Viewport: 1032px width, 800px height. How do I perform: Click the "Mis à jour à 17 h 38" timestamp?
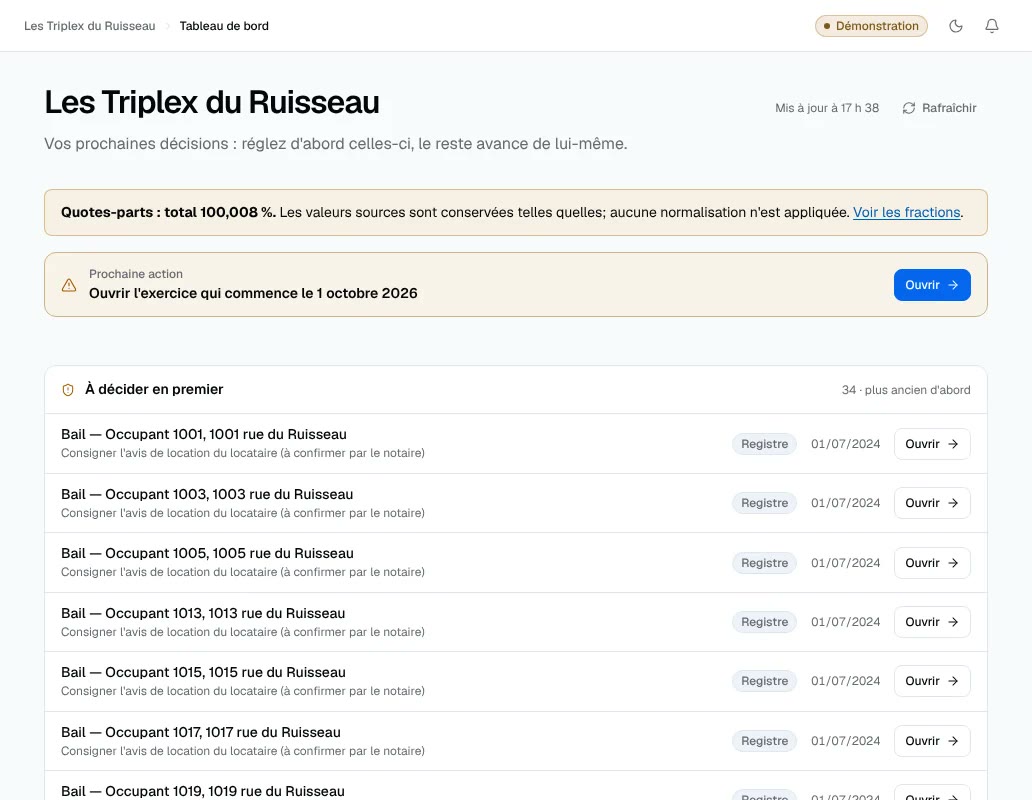coord(827,108)
